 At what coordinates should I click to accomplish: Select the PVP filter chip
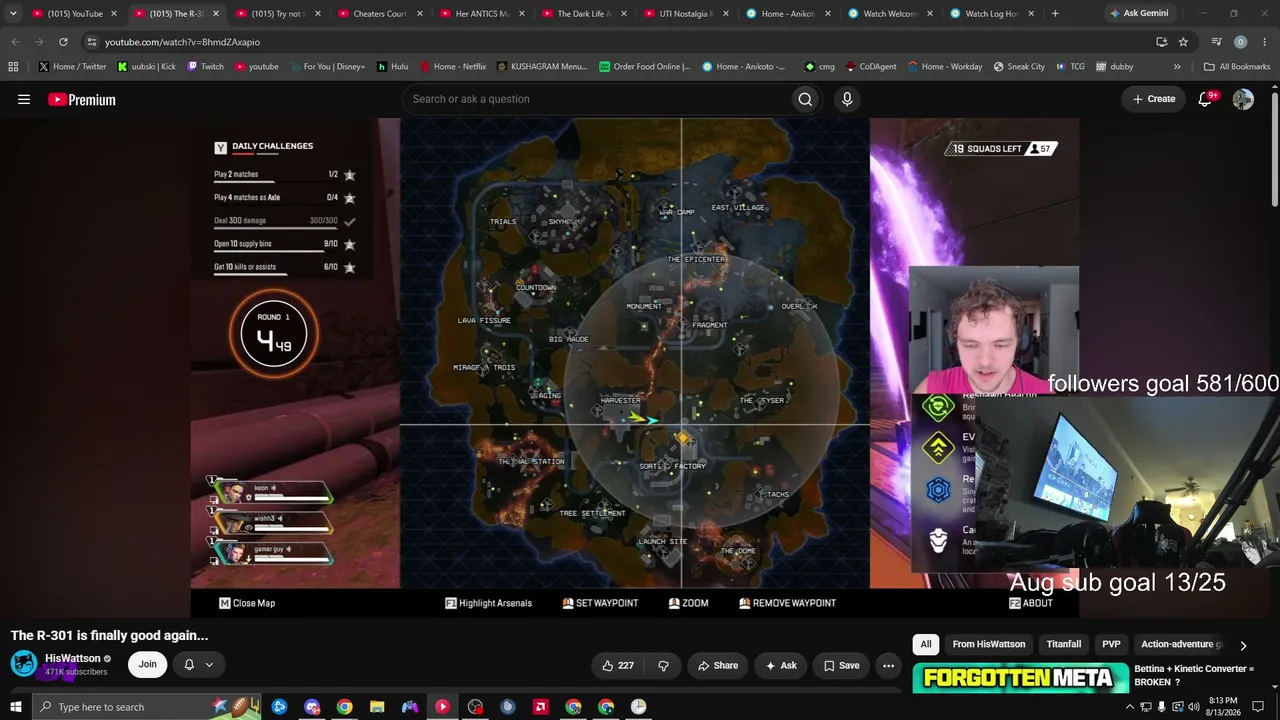(x=1111, y=645)
